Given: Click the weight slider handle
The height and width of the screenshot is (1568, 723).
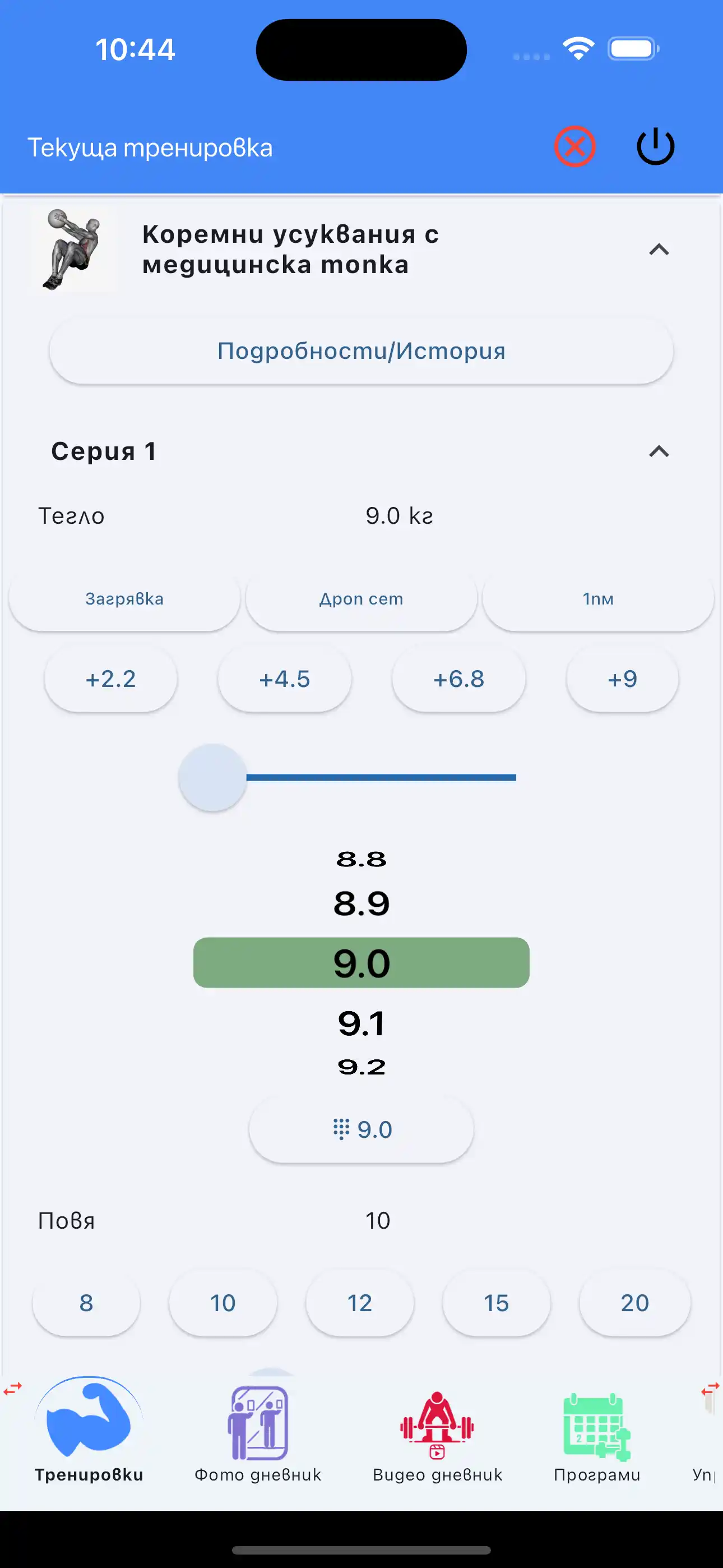Looking at the screenshot, I should pos(212,777).
